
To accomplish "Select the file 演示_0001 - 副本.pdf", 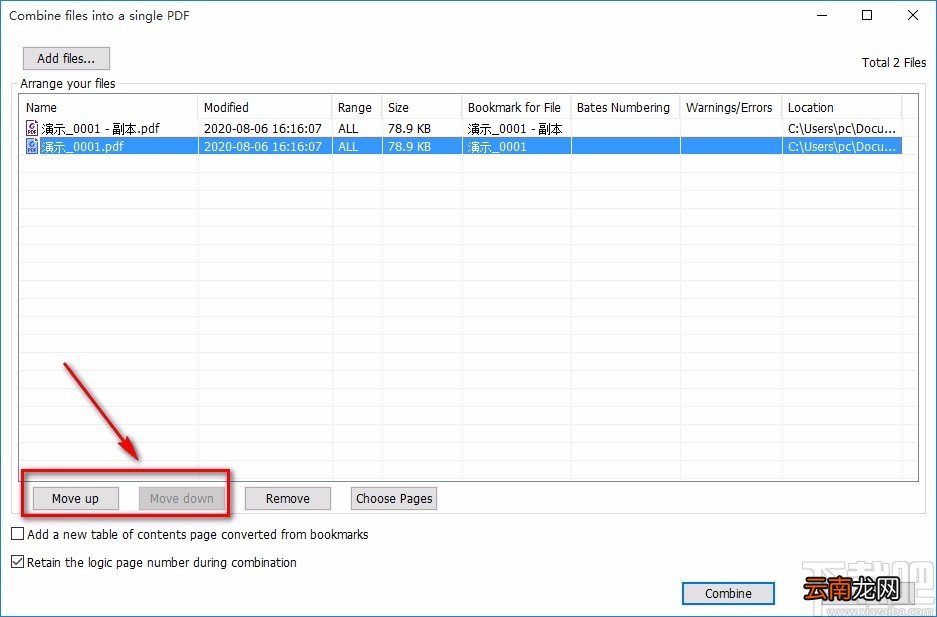I will pyautogui.click(x=100, y=128).
